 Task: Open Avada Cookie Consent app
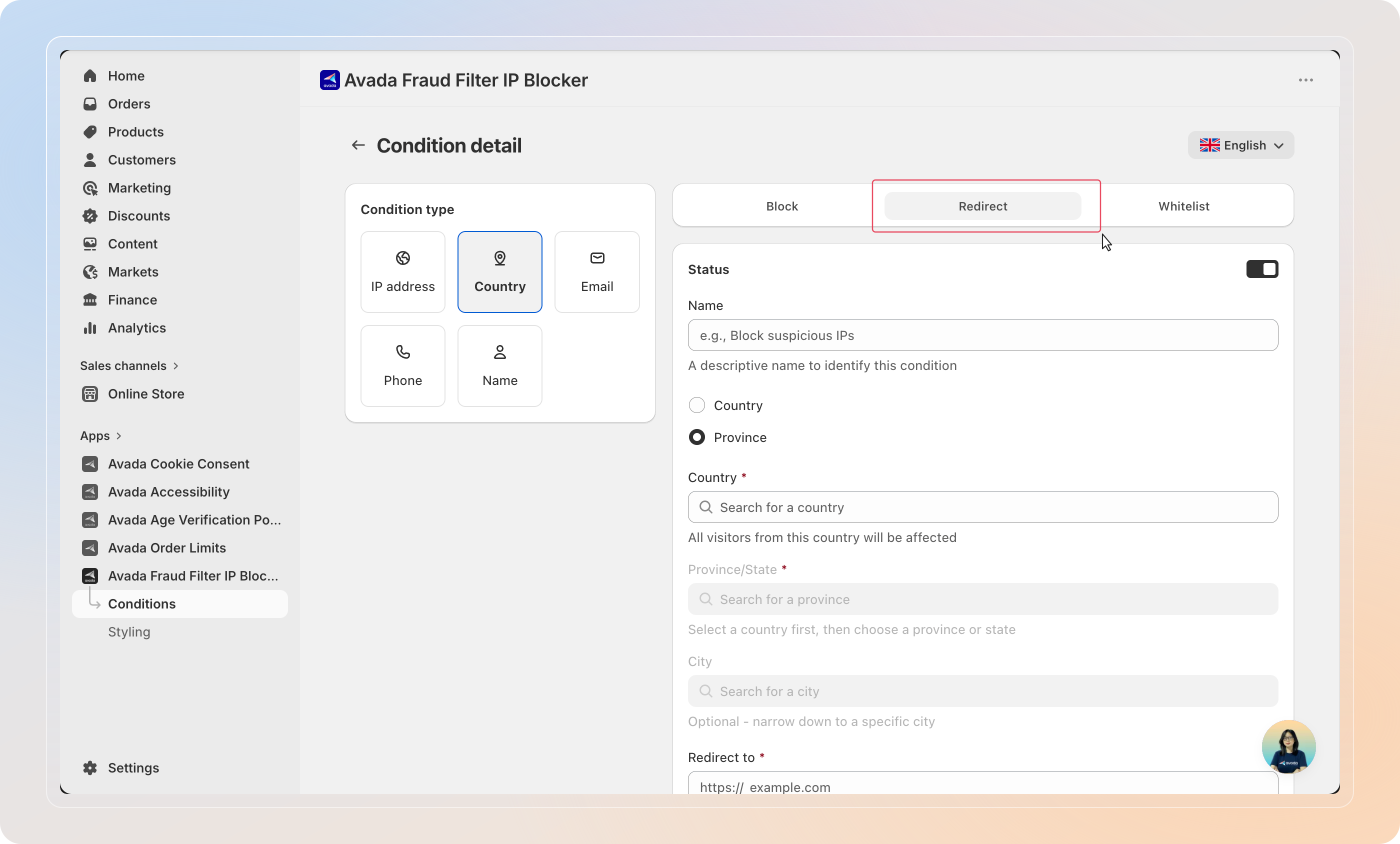coord(179,464)
